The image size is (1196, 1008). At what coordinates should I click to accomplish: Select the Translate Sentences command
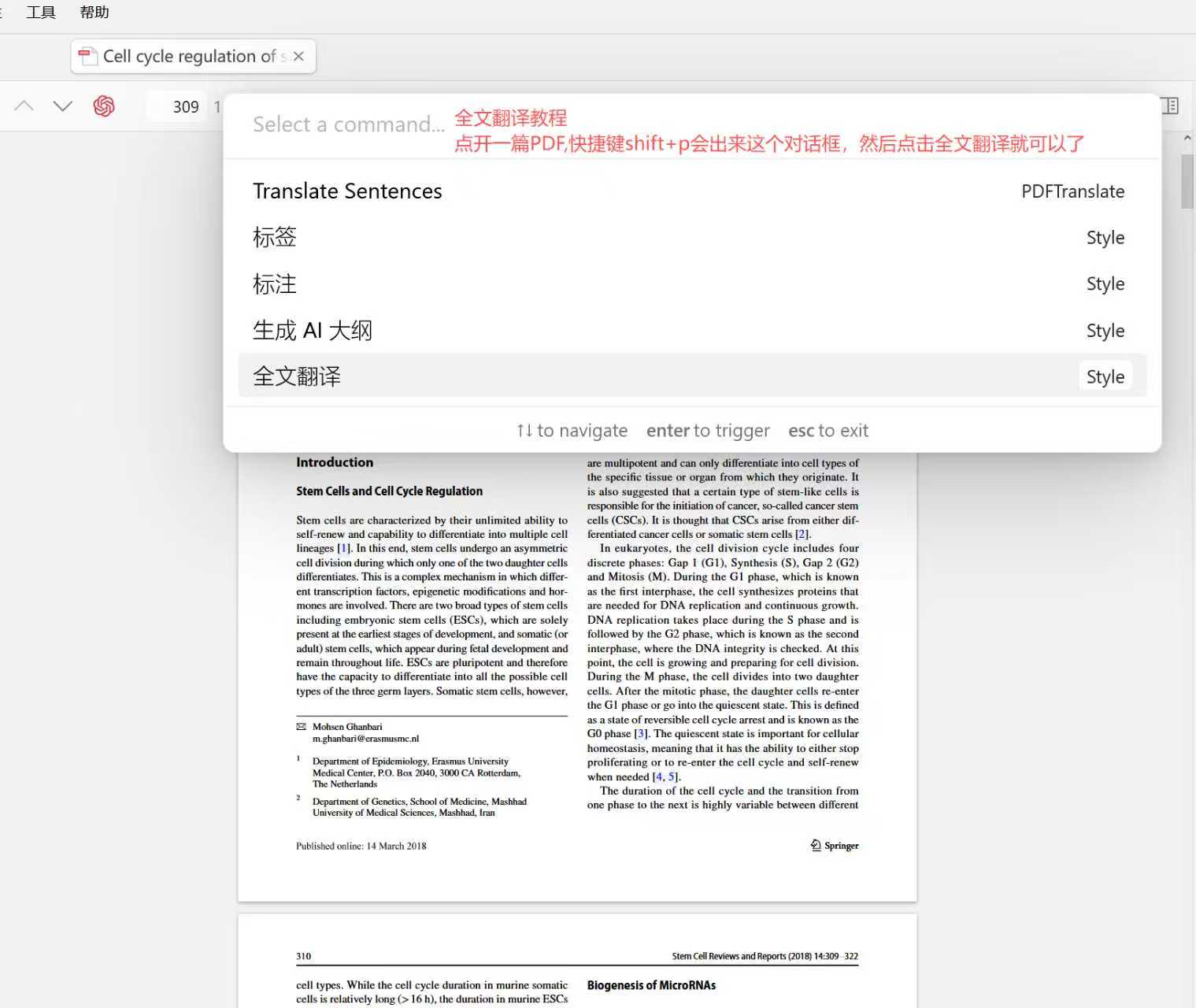347,191
